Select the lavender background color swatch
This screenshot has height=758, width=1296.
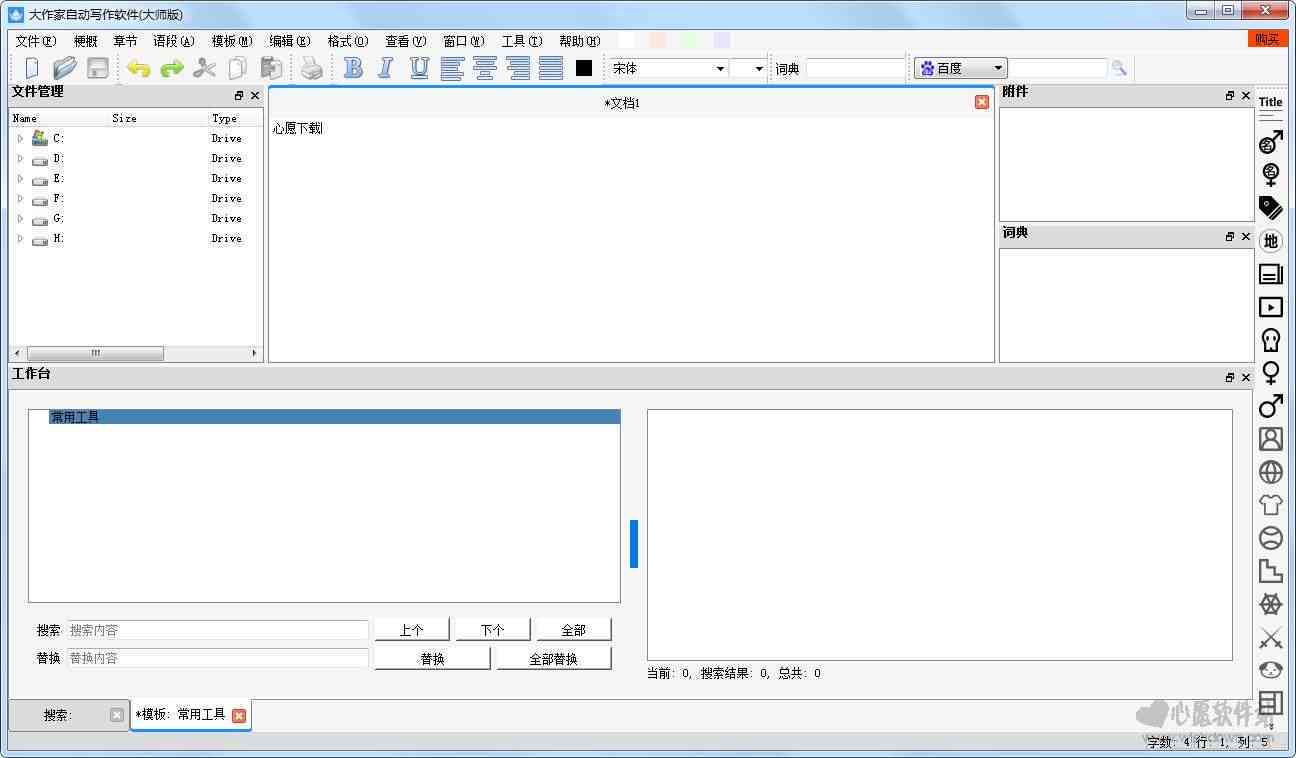(721, 40)
